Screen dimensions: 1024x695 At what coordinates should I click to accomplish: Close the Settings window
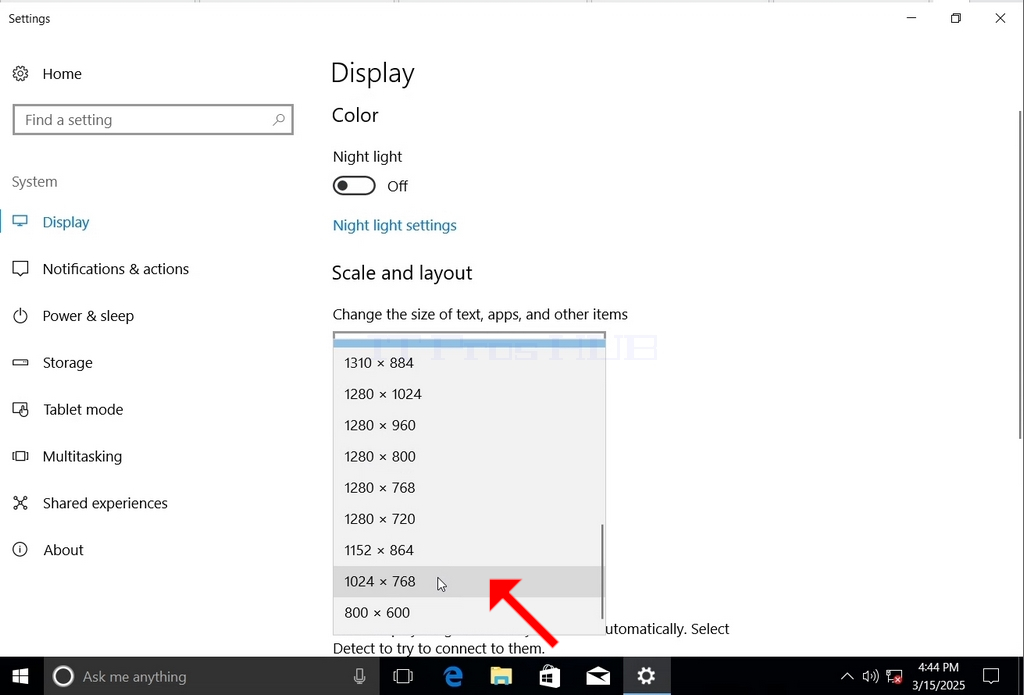click(x=1000, y=18)
